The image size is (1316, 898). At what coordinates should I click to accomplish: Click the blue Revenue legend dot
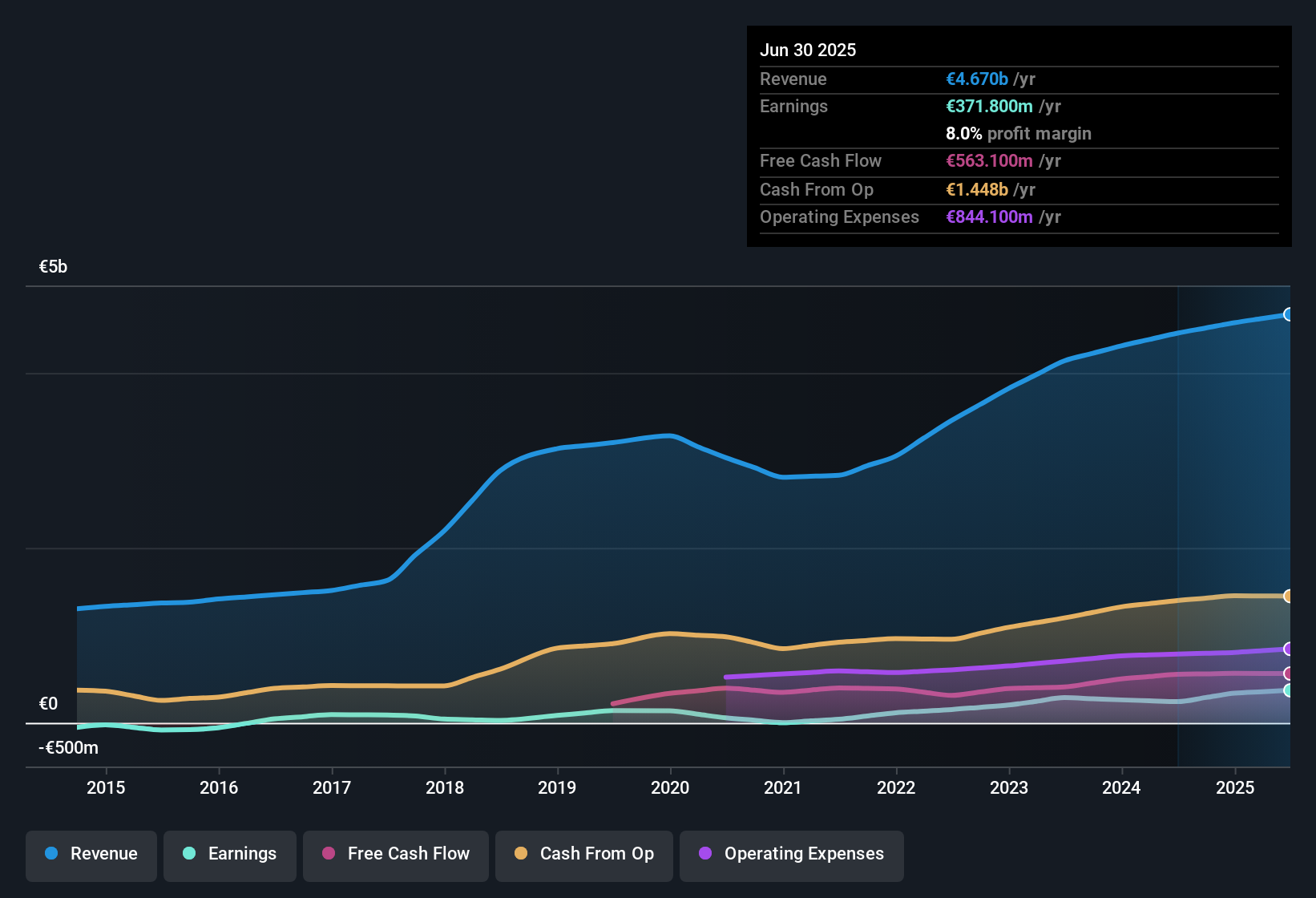tap(50, 854)
